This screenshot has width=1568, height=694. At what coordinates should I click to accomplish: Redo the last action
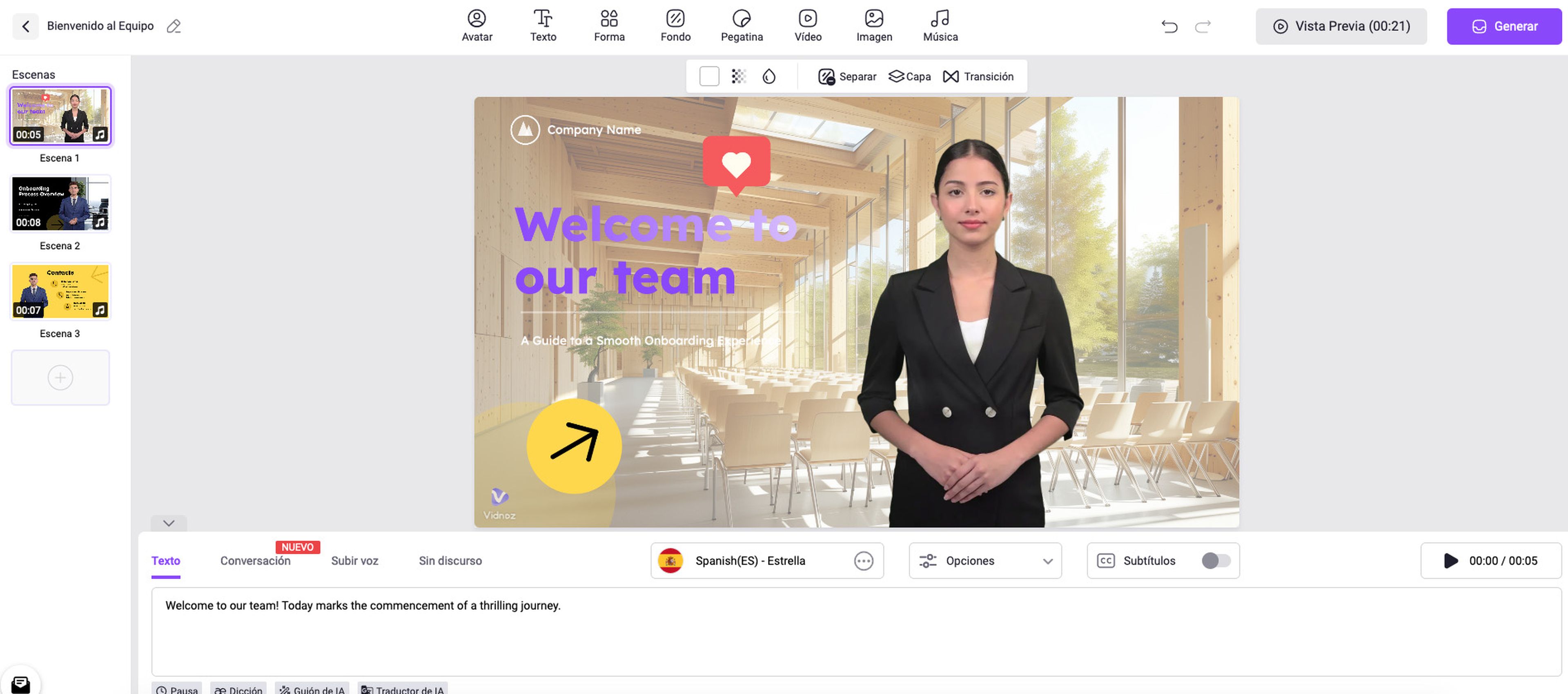1202,26
